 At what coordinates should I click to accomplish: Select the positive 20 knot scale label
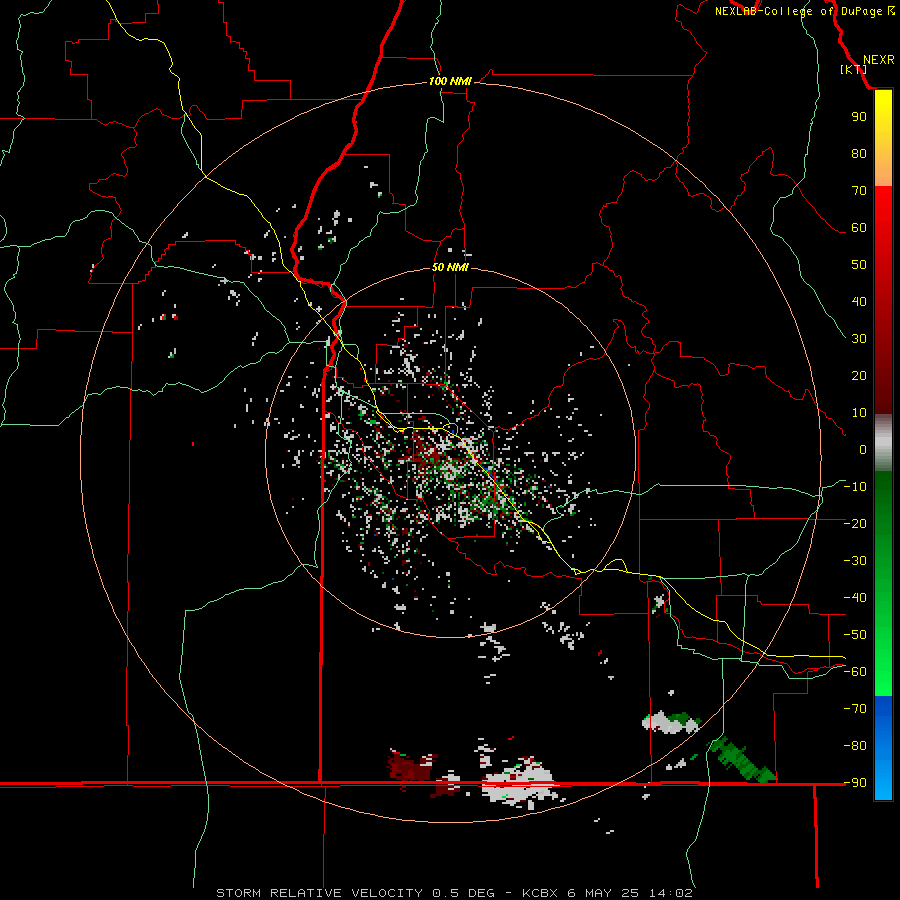coord(859,376)
